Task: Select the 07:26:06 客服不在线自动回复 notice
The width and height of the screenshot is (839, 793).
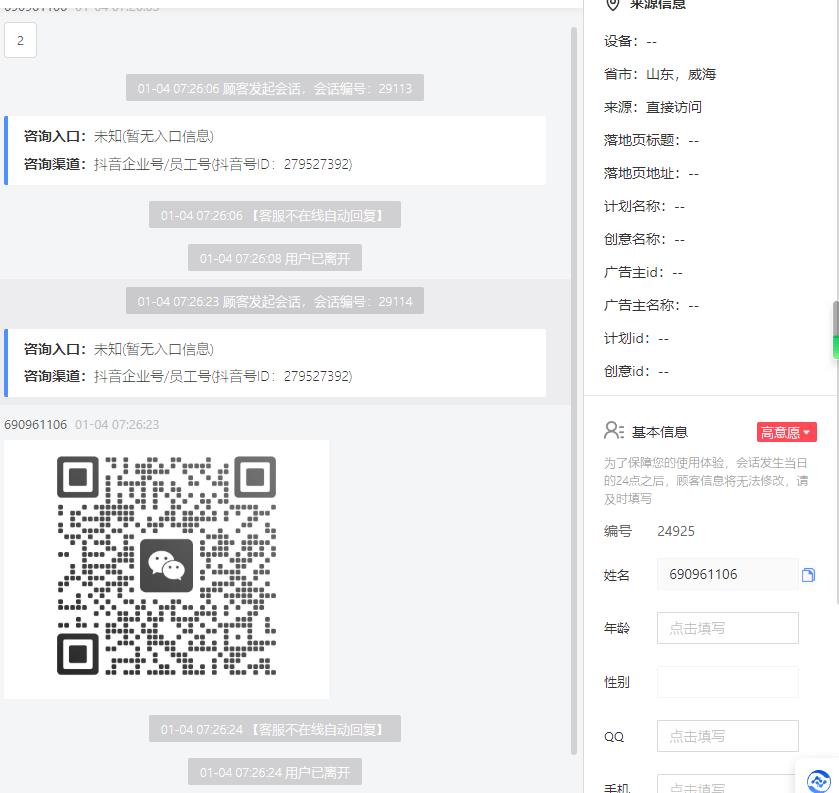Action: [274, 215]
